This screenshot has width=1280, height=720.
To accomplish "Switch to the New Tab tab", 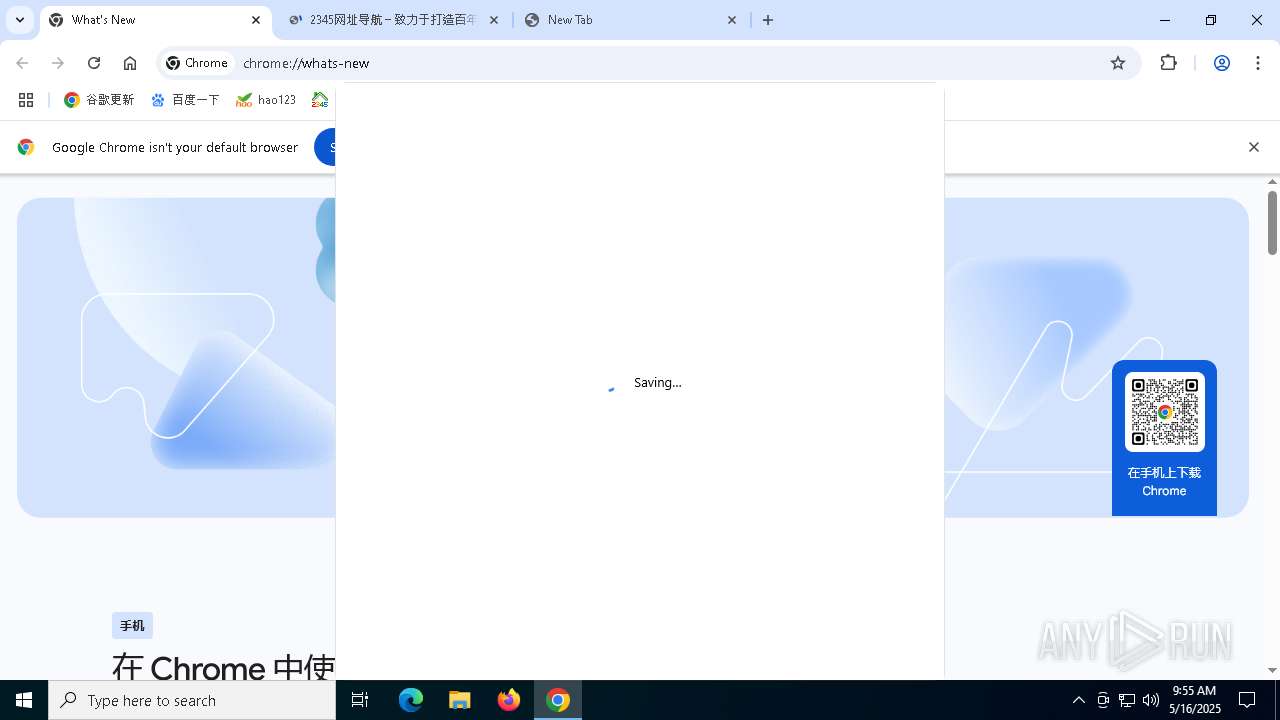I will [x=631, y=20].
